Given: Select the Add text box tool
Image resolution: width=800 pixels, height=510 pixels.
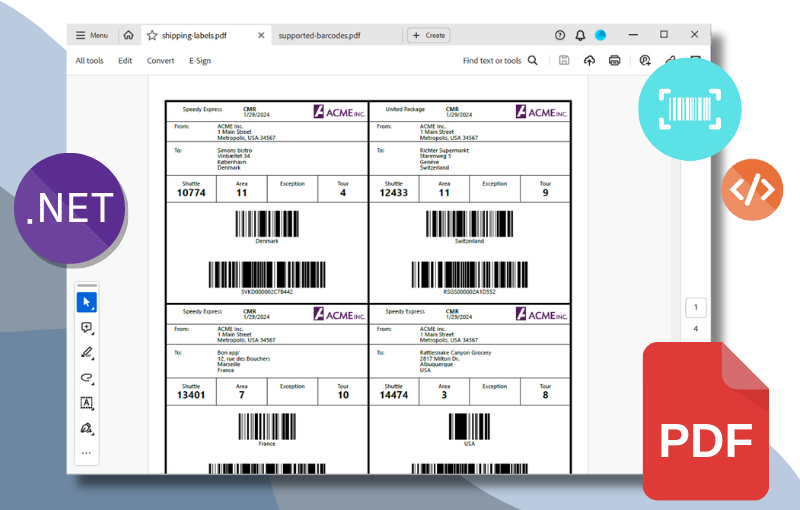Looking at the screenshot, I should click(x=87, y=402).
